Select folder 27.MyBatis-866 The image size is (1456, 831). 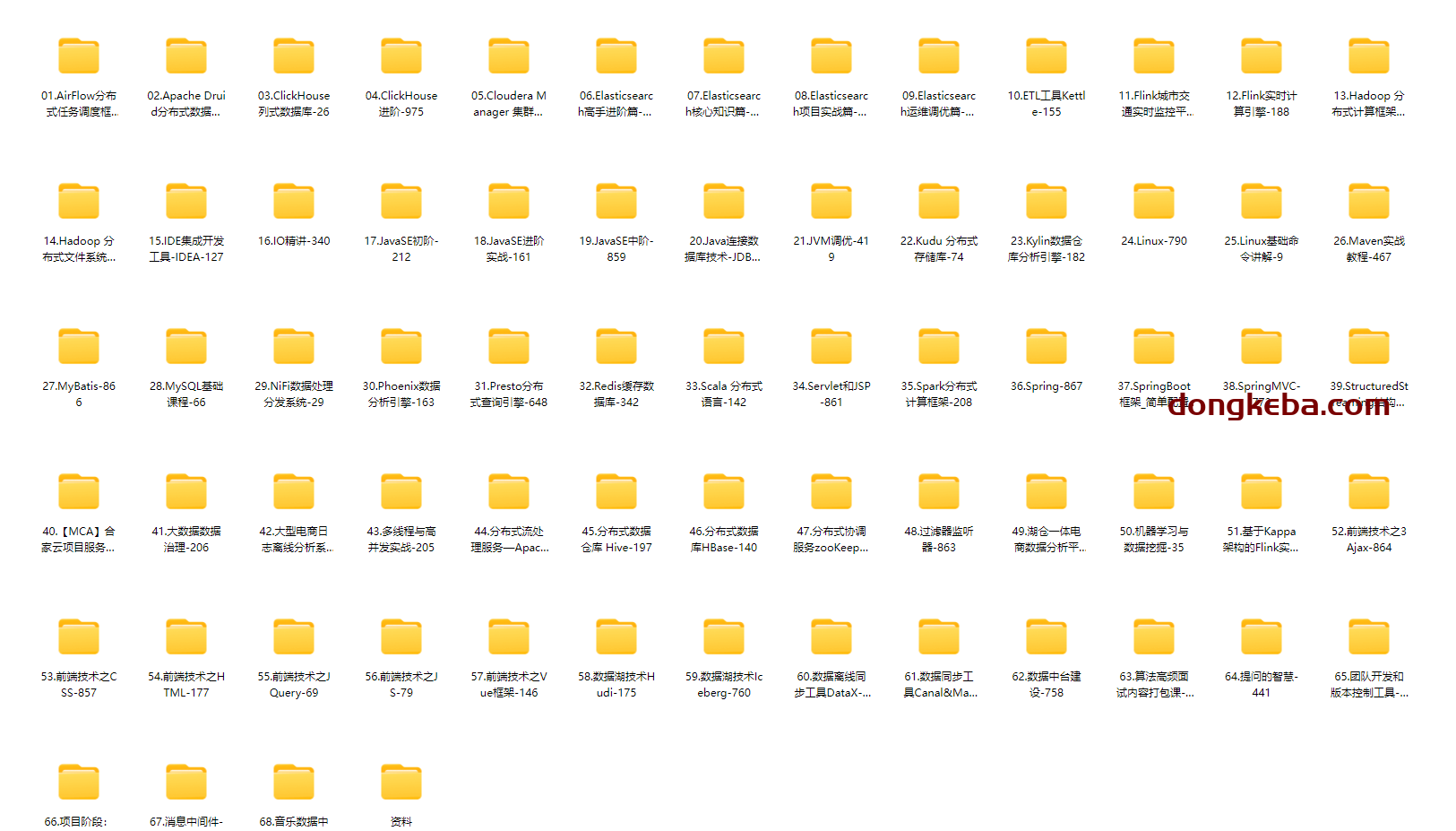click(79, 346)
